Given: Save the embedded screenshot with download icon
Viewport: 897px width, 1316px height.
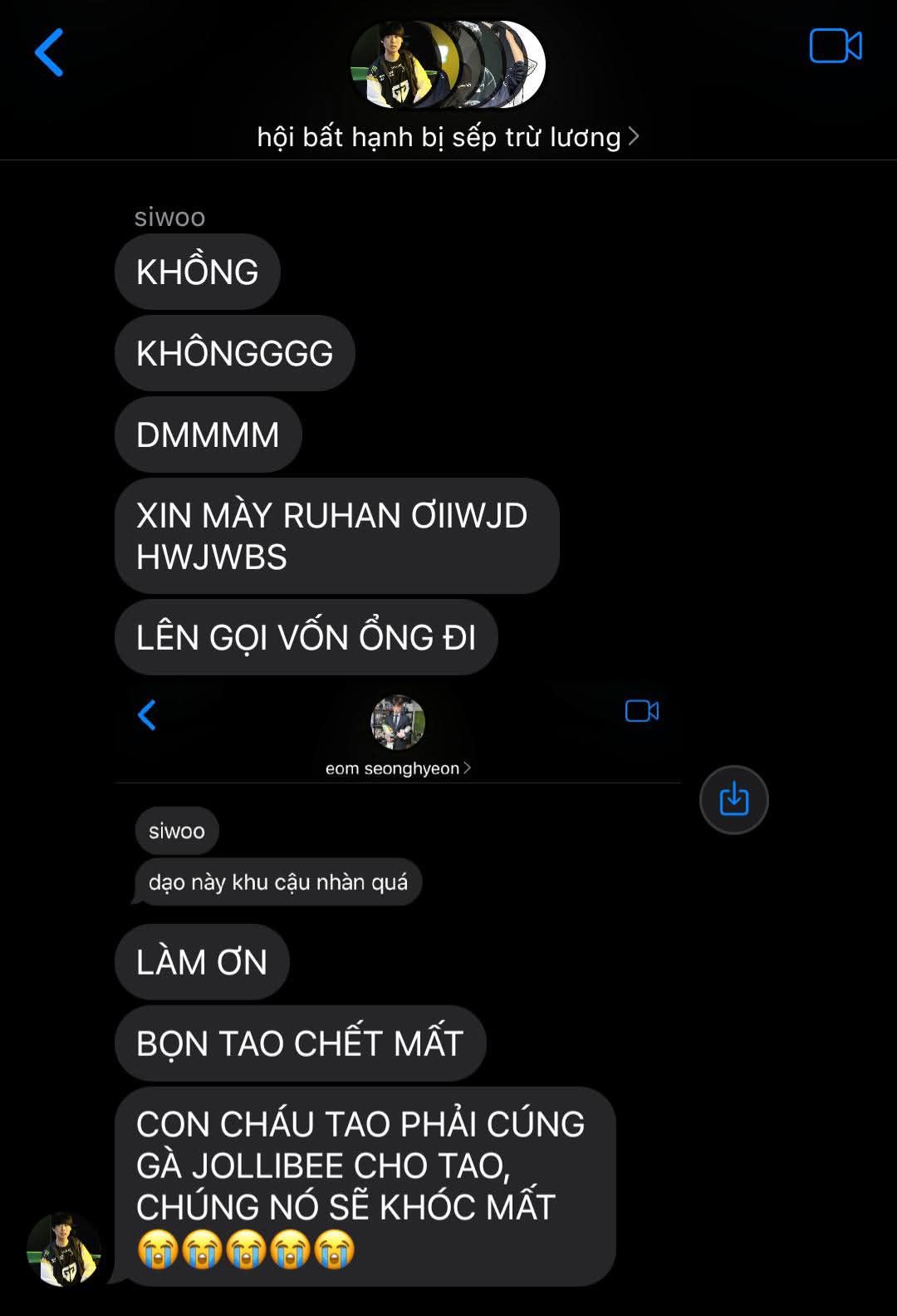Looking at the screenshot, I should (x=734, y=800).
